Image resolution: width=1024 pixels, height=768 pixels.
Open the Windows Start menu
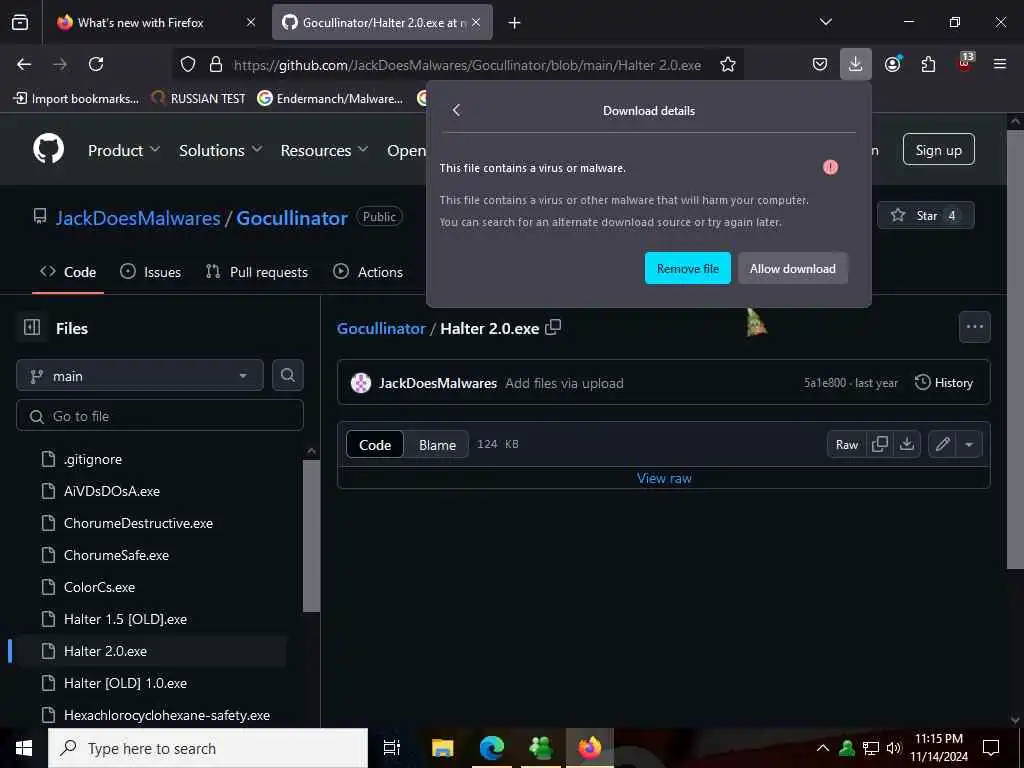tap(24, 748)
